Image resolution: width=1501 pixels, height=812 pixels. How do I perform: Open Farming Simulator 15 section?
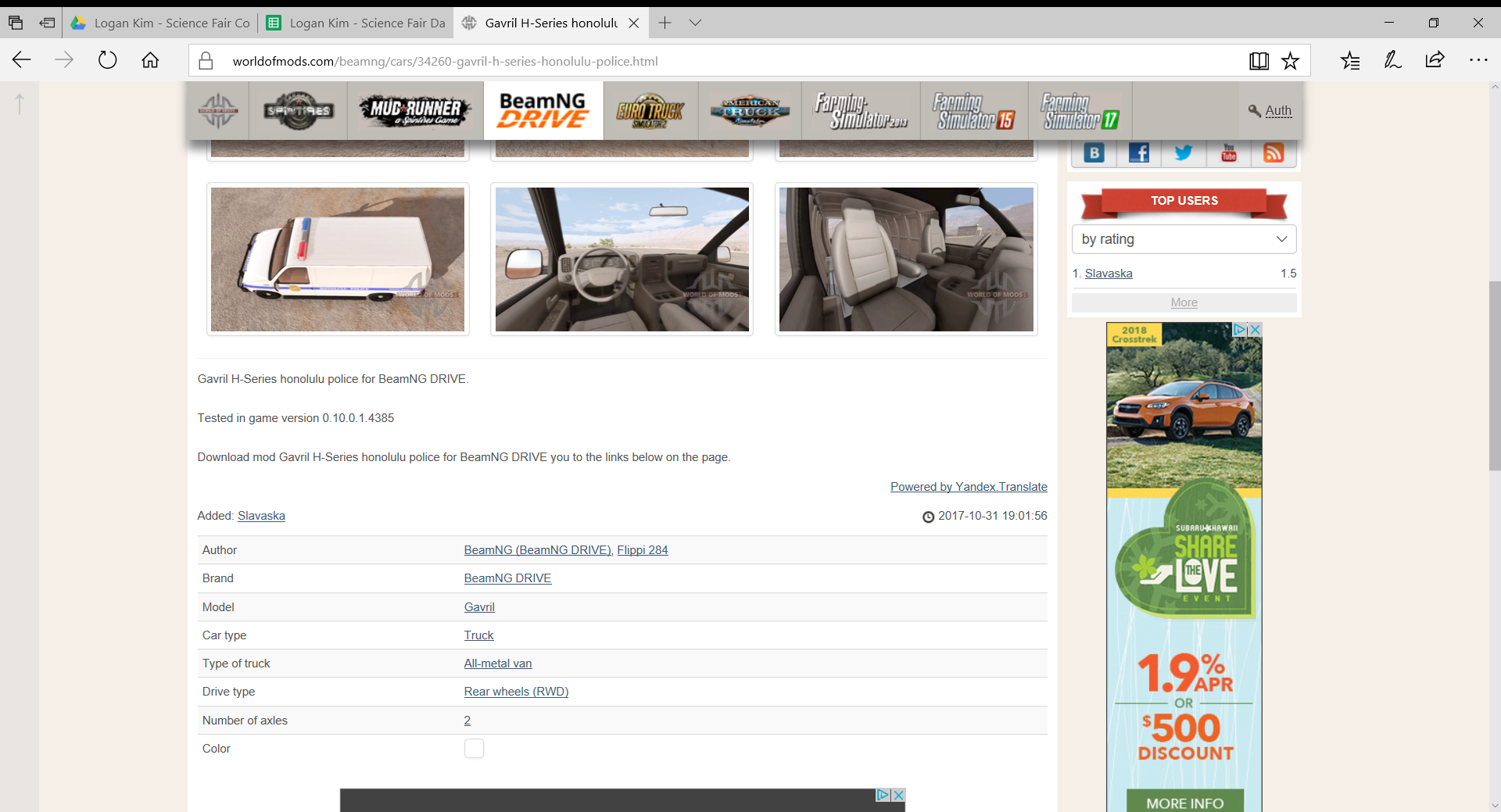coord(974,111)
